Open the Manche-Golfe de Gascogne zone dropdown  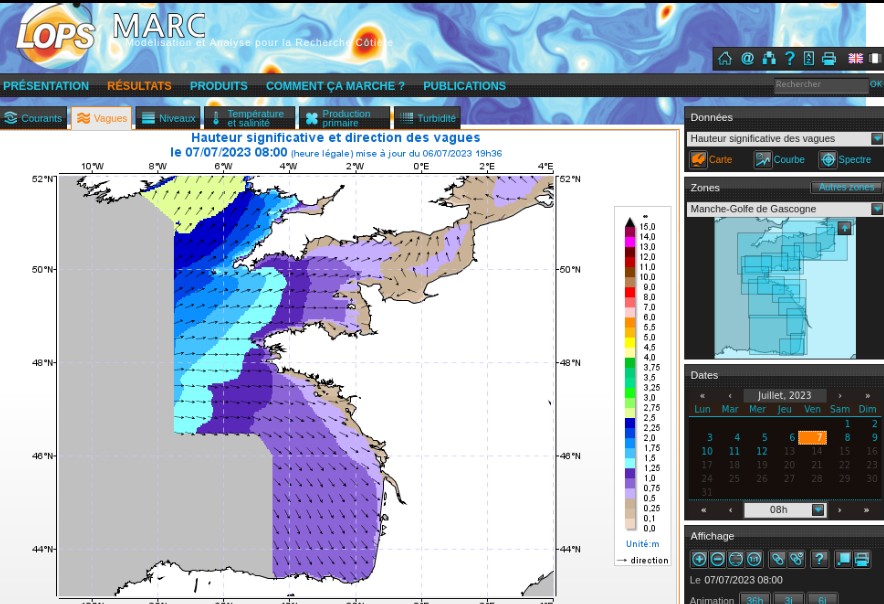(785, 209)
